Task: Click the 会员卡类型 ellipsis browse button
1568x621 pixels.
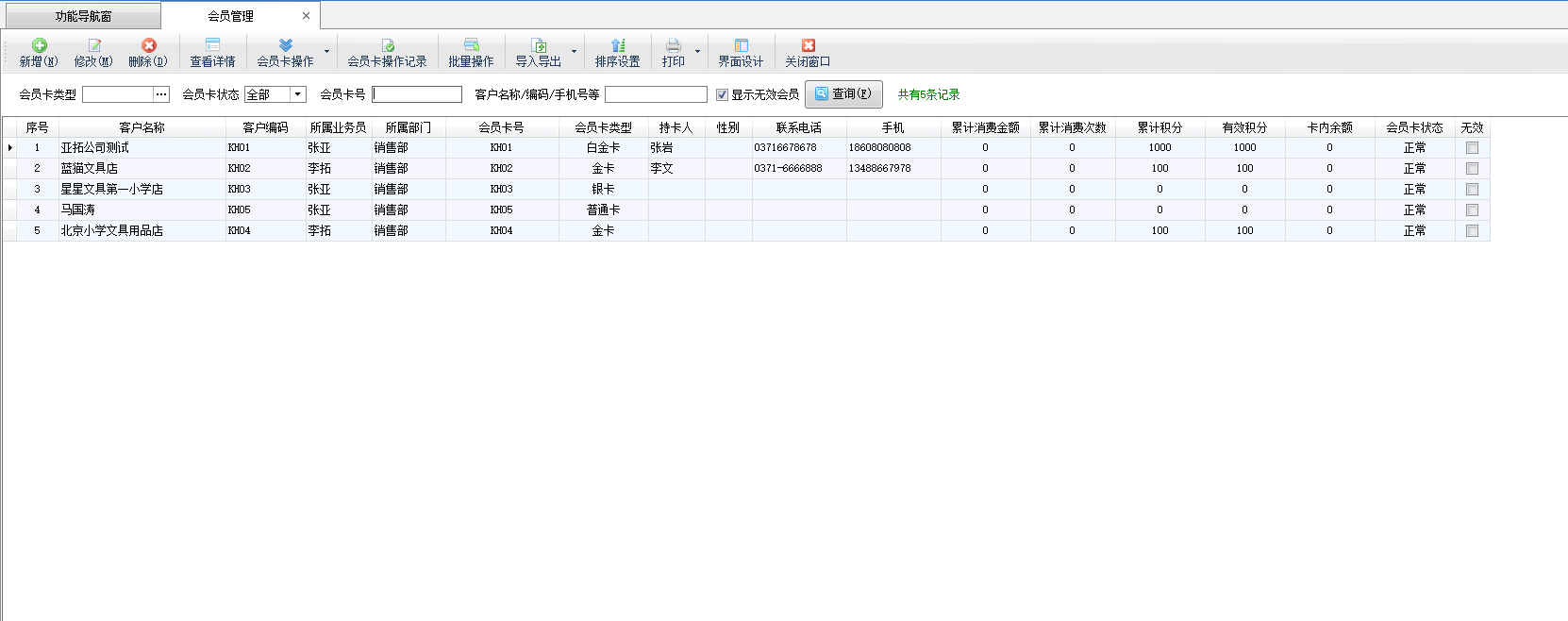Action: 161,94
